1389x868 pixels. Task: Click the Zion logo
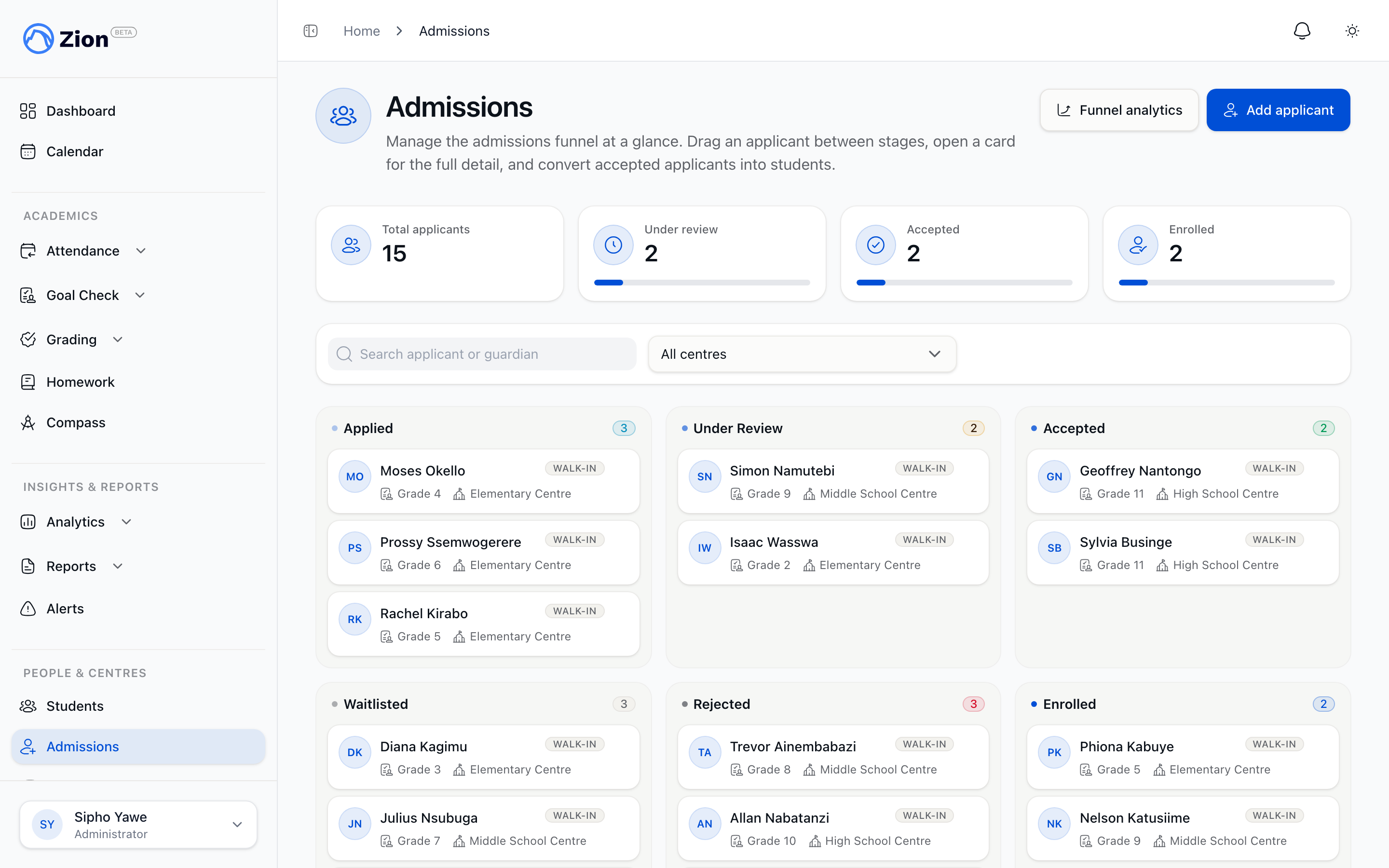pos(79,39)
